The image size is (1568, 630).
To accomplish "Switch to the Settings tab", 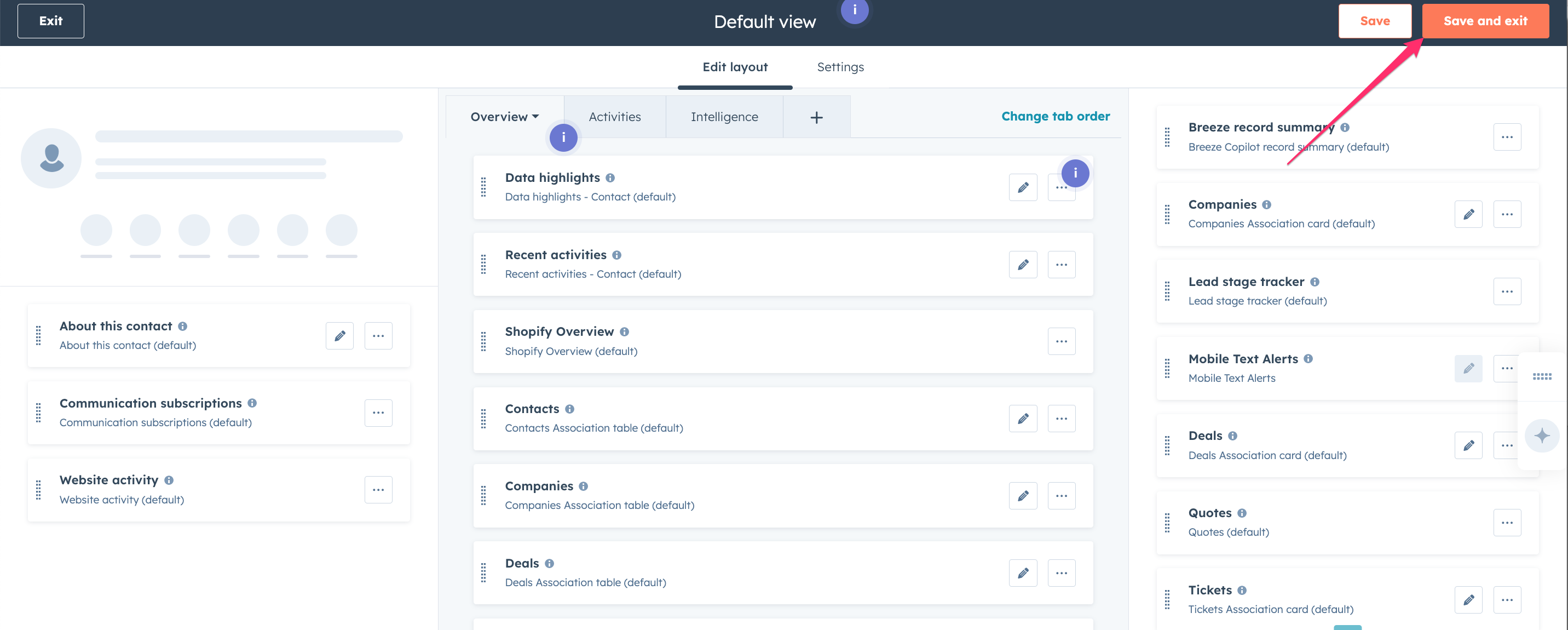I will coord(840,67).
